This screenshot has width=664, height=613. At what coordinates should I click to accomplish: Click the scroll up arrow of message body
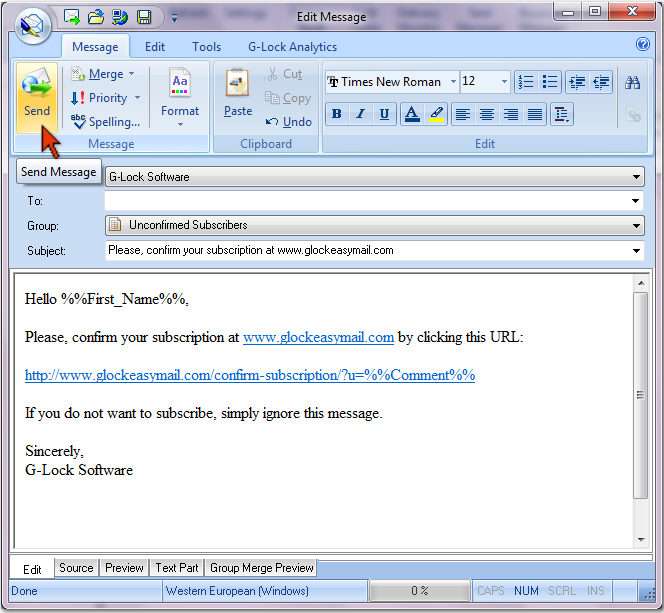pyautogui.click(x=641, y=283)
